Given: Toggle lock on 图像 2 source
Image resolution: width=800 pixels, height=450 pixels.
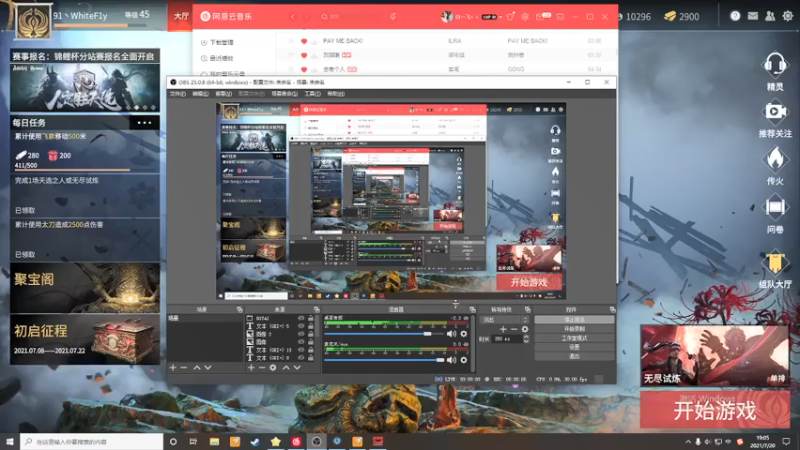Looking at the screenshot, I should click(x=310, y=334).
